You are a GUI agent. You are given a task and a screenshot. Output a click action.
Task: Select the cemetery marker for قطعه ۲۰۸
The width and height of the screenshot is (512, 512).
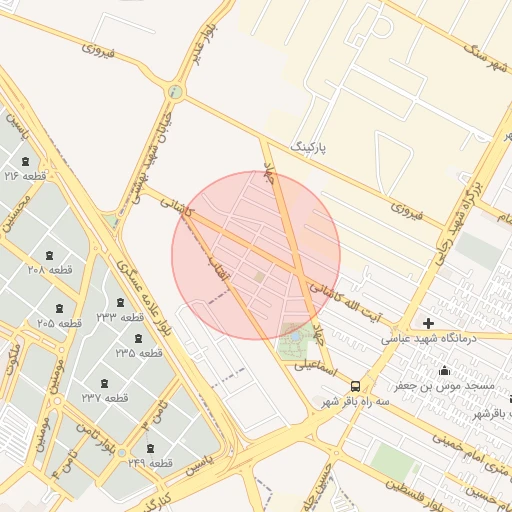50,256
